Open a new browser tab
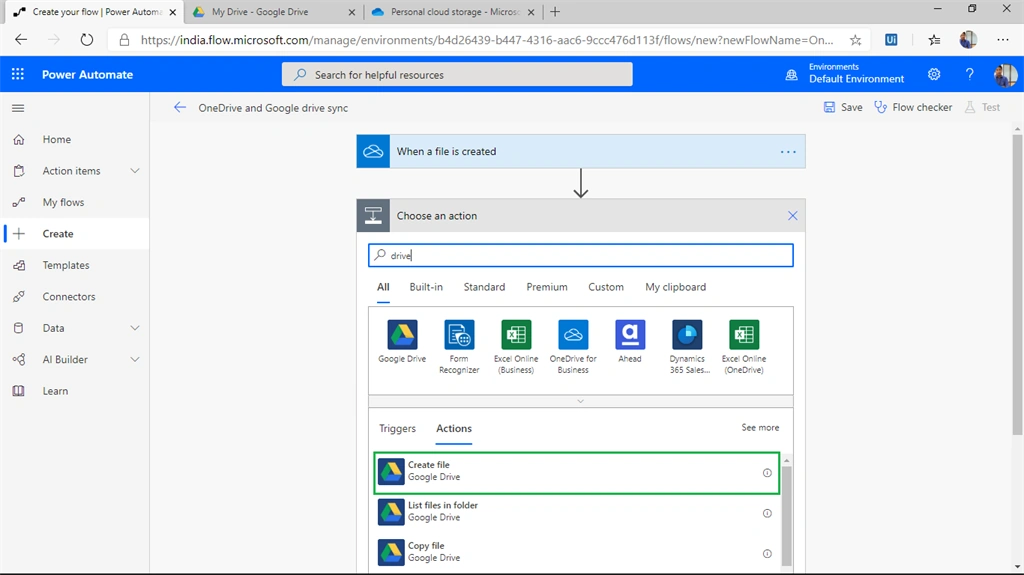The image size is (1024, 575). pyautogui.click(x=555, y=12)
